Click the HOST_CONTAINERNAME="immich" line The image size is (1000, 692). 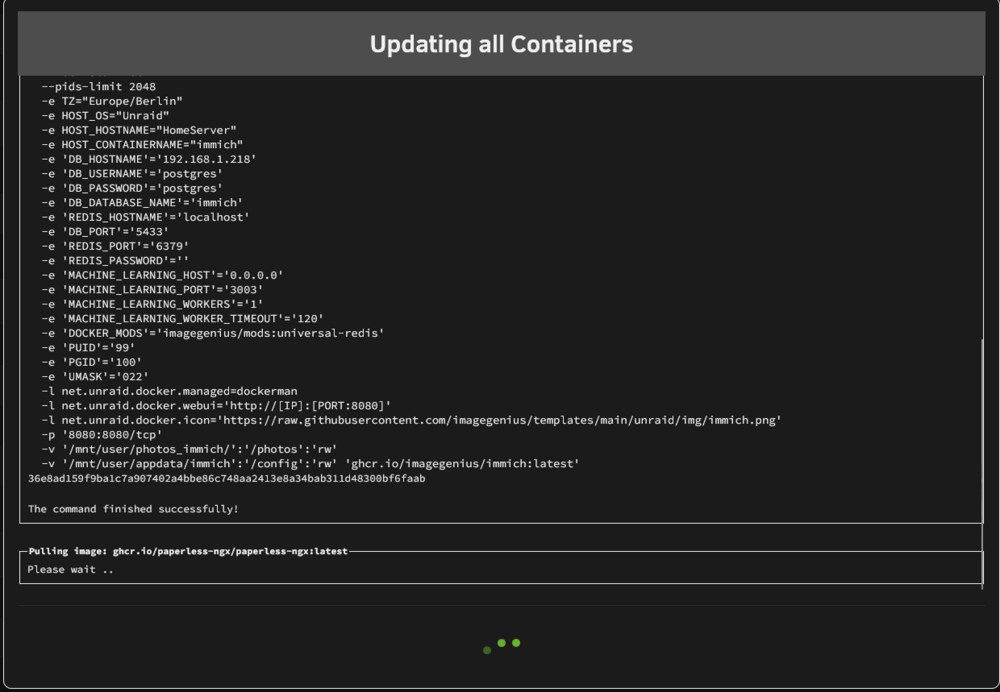click(142, 145)
